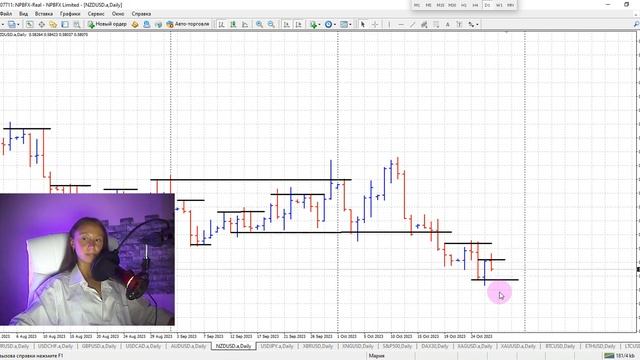Viewport: 640px width, 360px height.
Task: Expand the arrows tool dropdown arrow
Action: click(477, 24)
